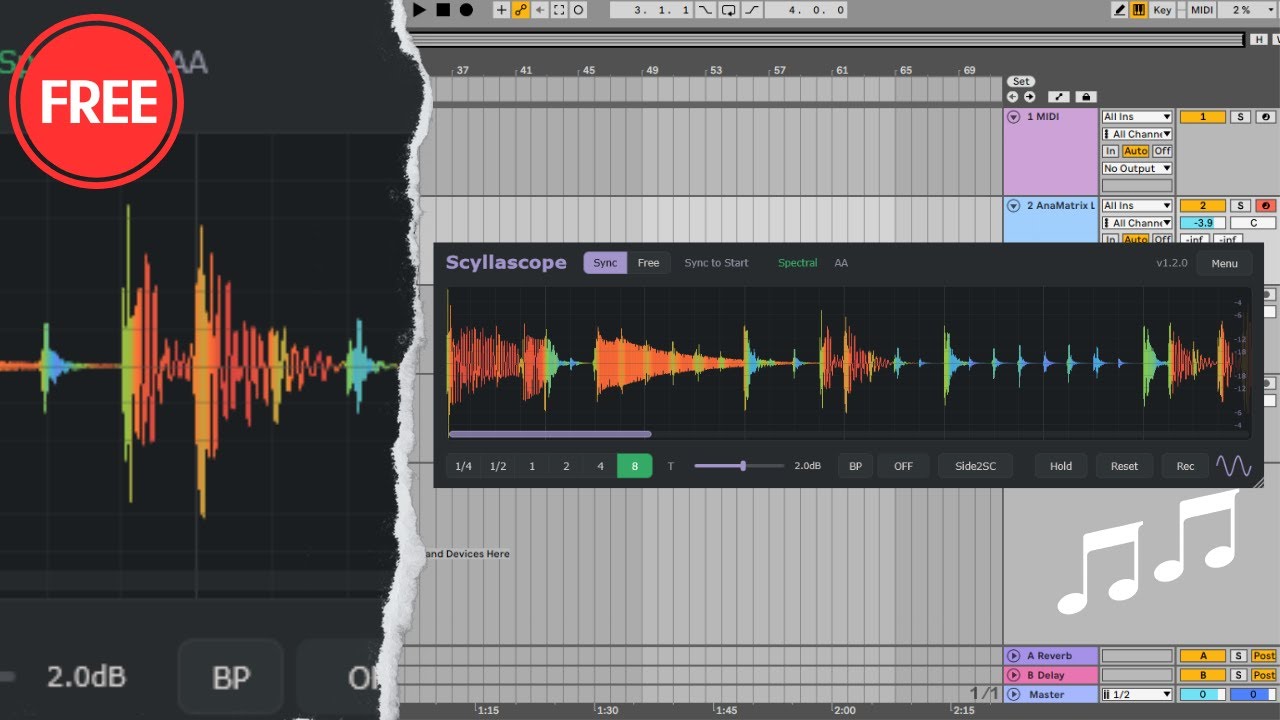The image size is (1280, 720).
Task: Toggle Draw Mode pencil icon
Action: [x=1120, y=10]
